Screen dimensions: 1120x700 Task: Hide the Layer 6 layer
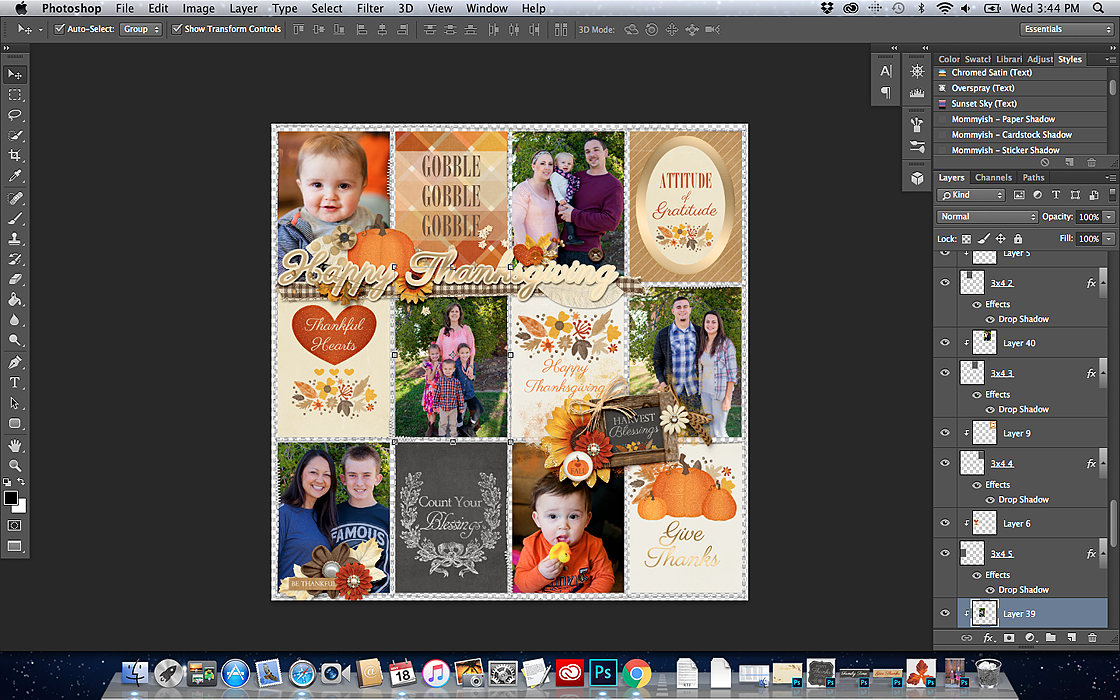pyautogui.click(x=945, y=523)
